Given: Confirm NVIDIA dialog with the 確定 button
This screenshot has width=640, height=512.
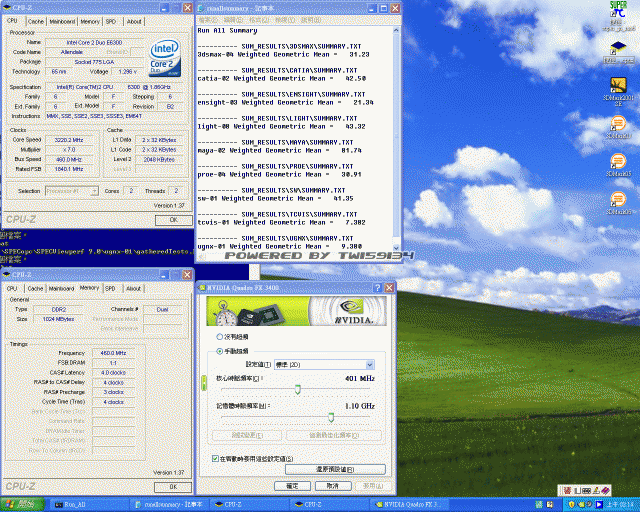Looking at the screenshot, I should pyautogui.click(x=292, y=486).
